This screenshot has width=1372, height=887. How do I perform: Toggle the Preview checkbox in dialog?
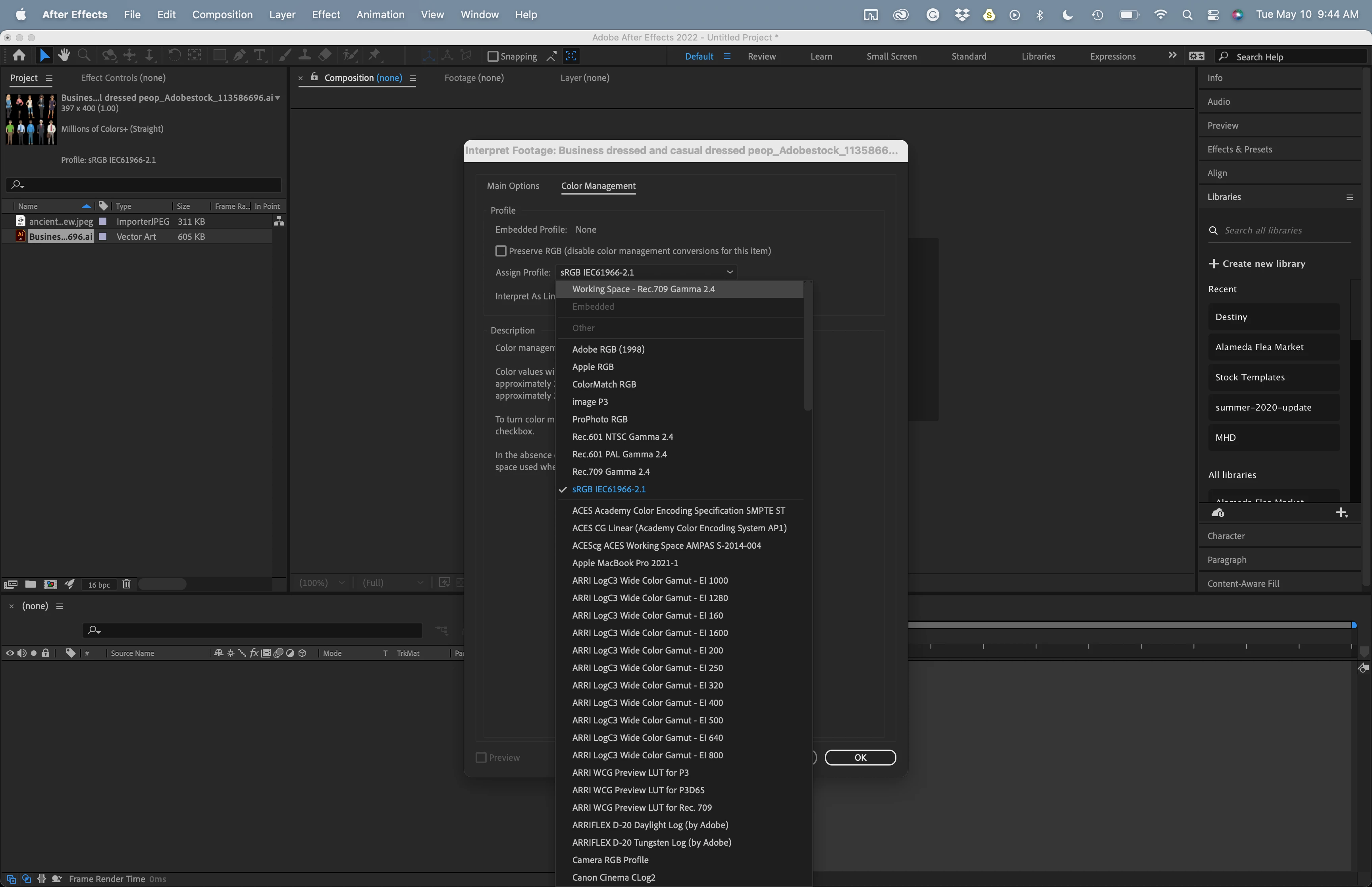coord(481,758)
